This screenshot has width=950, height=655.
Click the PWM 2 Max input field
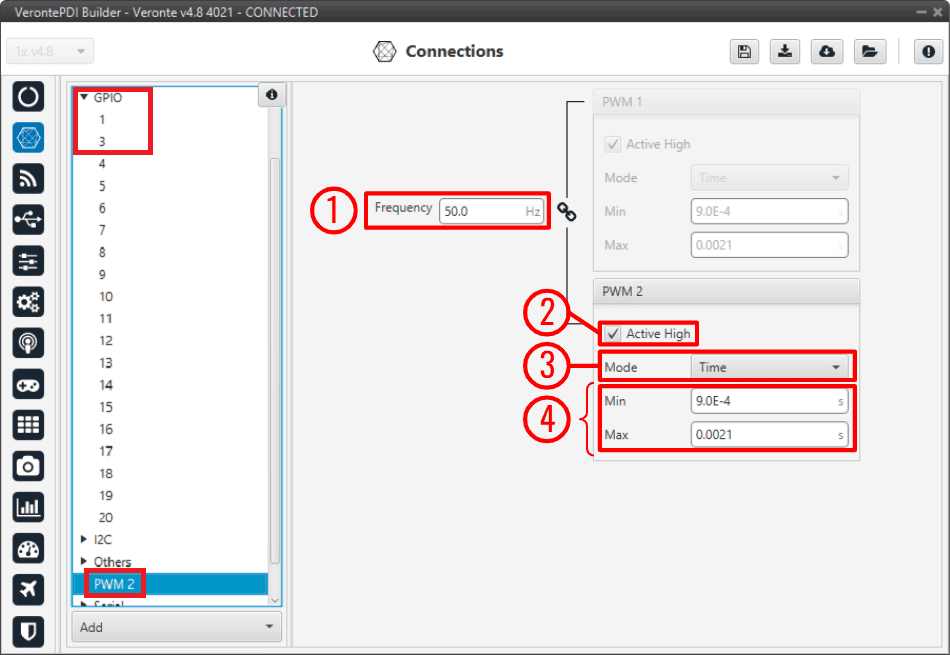[769, 434]
